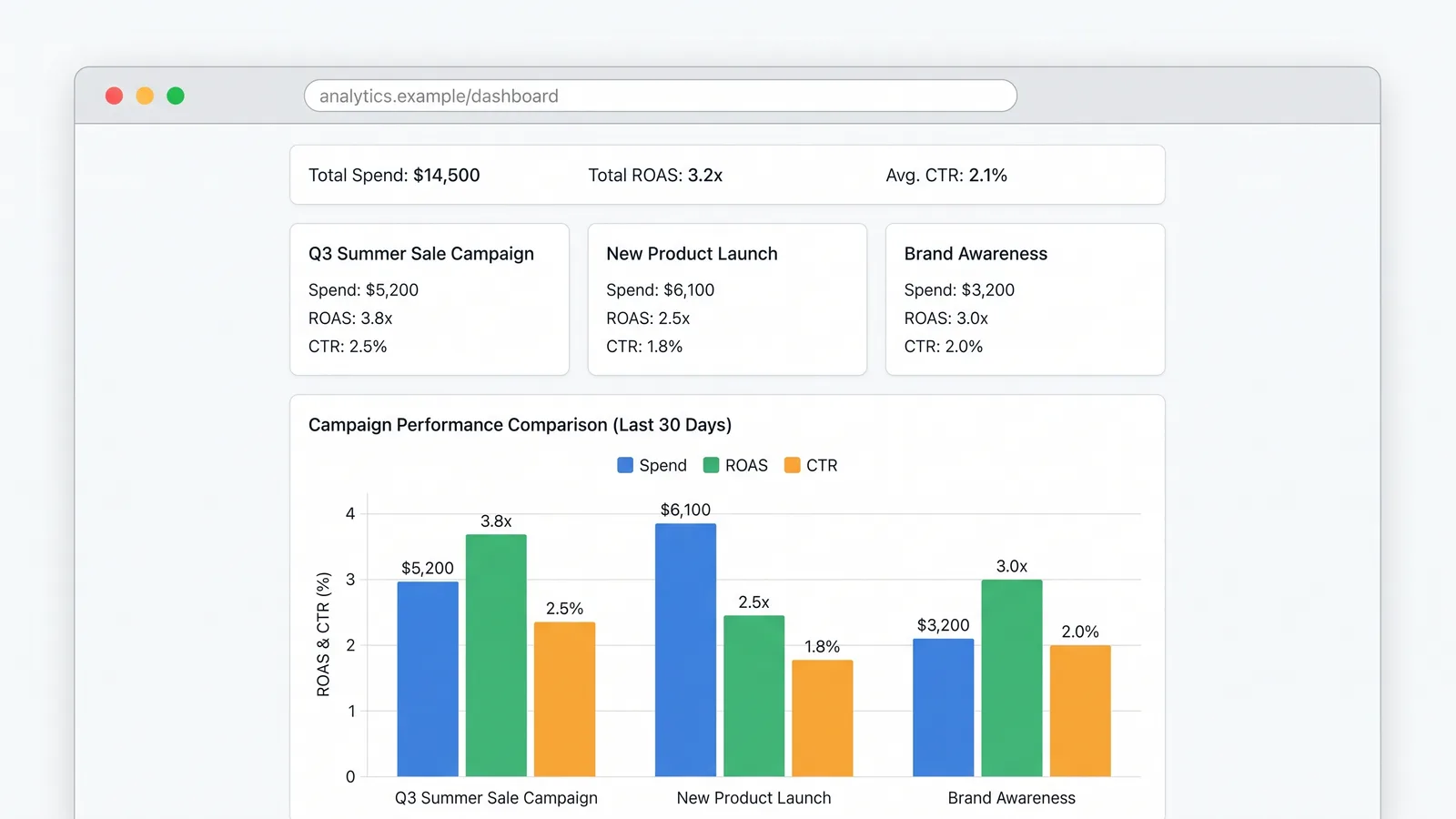Select the blue $6,100 Spend bar
The image size is (1456, 819).
point(685,650)
